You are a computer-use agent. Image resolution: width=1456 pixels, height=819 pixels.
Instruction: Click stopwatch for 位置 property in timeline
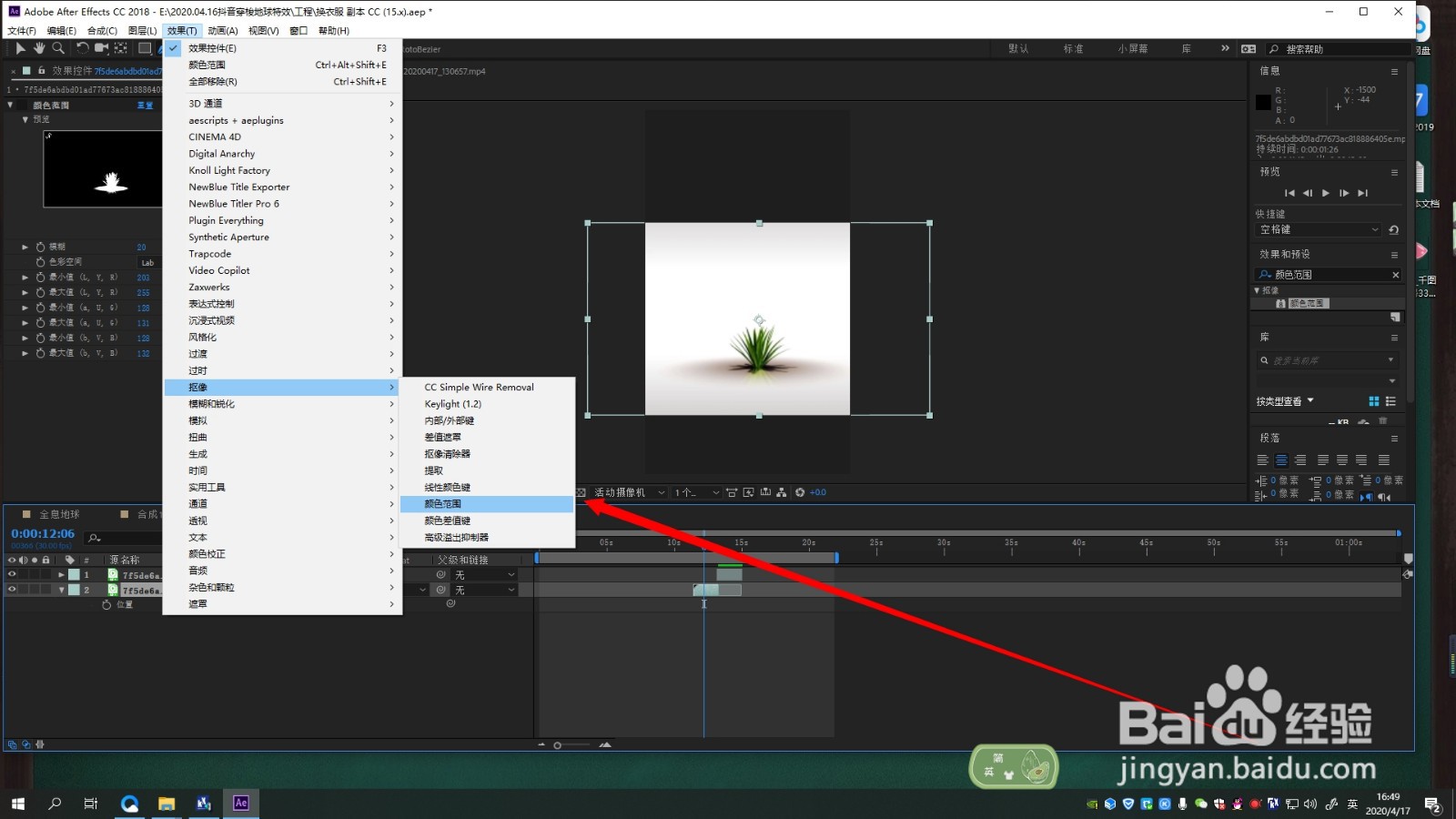pyautogui.click(x=106, y=604)
